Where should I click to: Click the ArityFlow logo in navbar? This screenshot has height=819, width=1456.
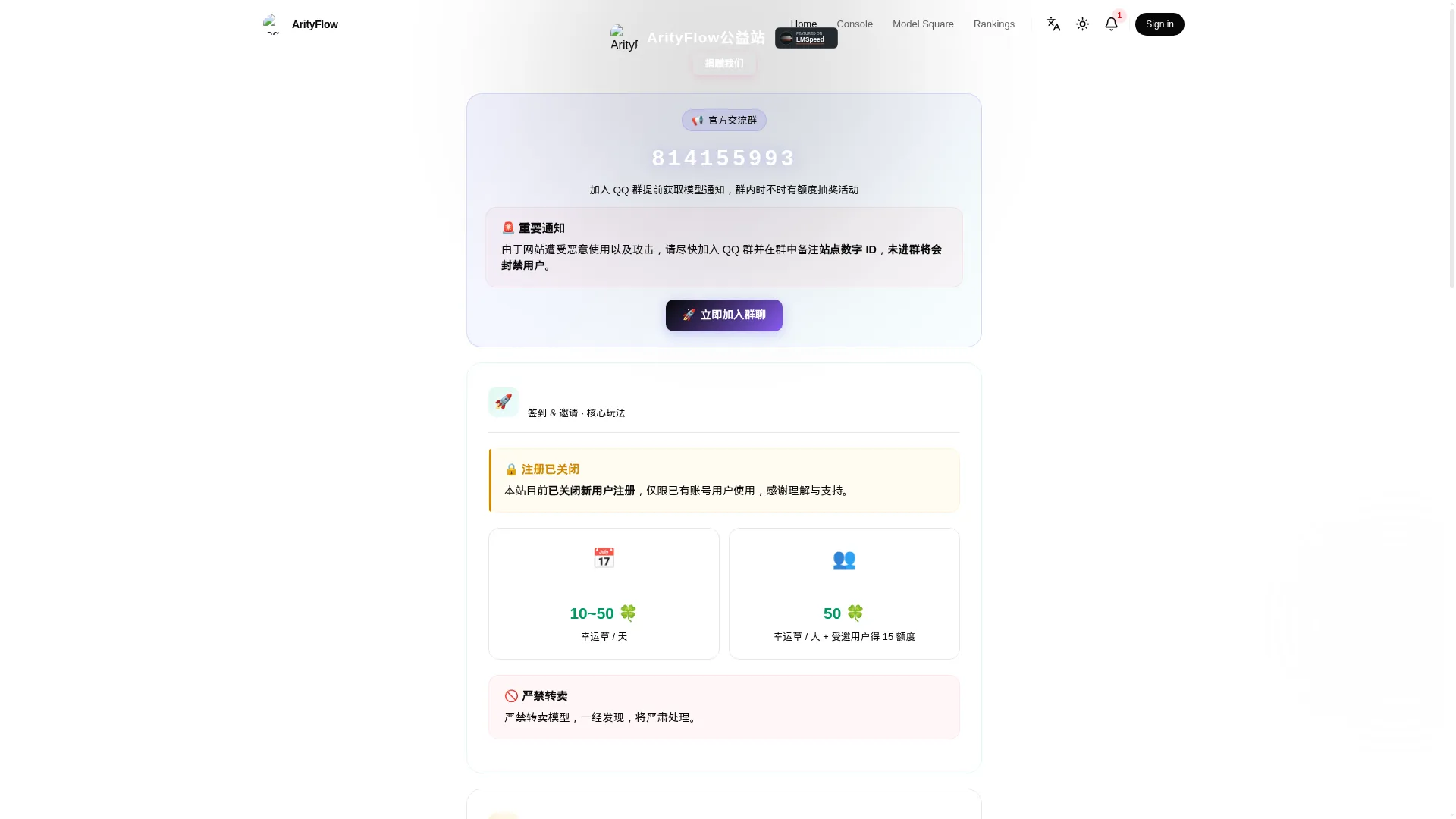coord(271,24)
